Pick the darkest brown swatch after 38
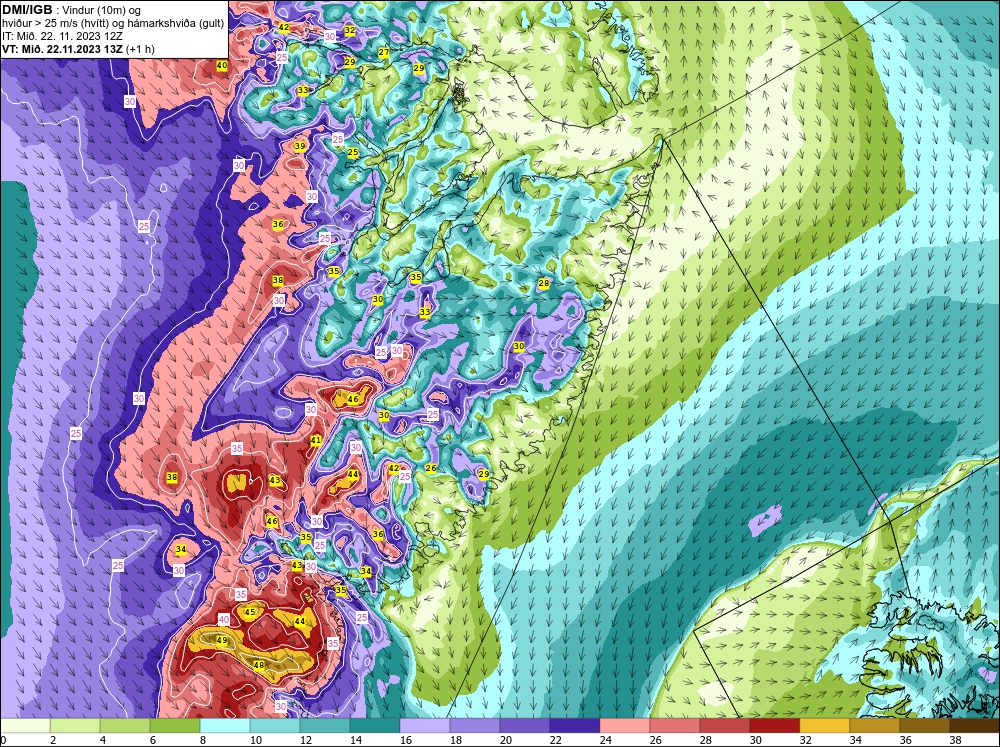Viewport: 1000px width, 747px height. 974,726
